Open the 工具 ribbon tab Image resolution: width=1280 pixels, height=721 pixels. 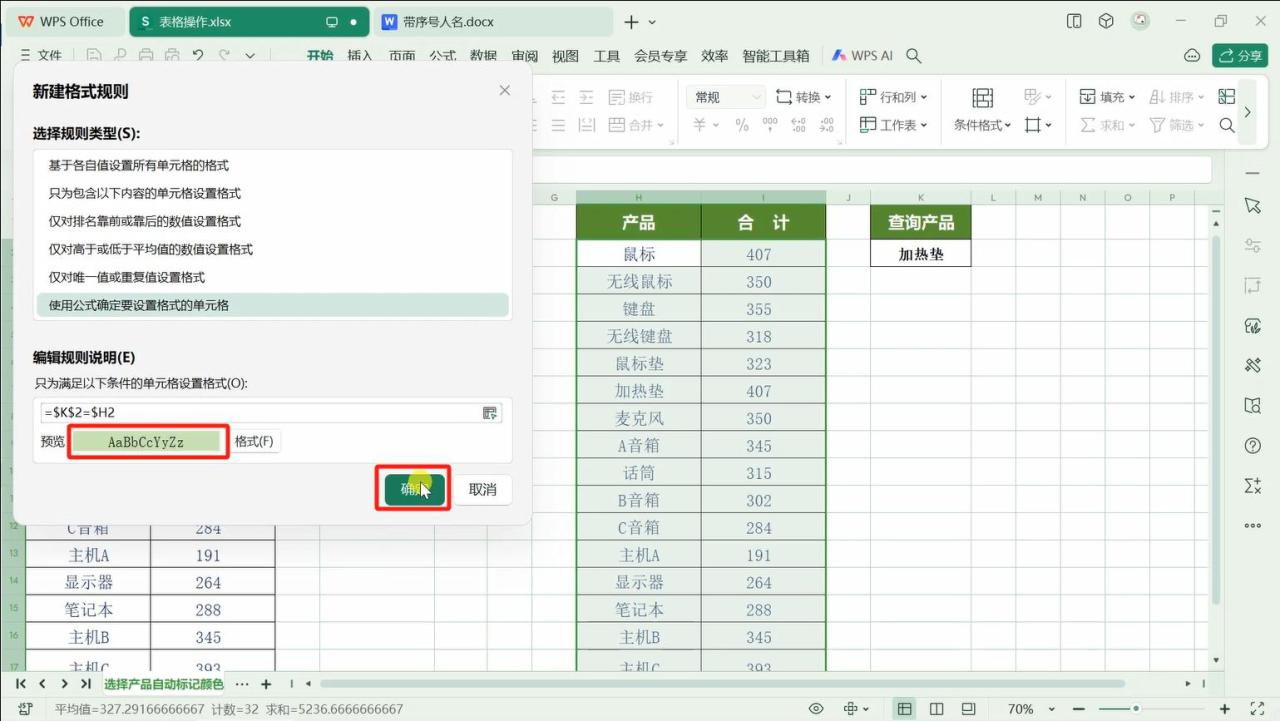coord(607,56)
